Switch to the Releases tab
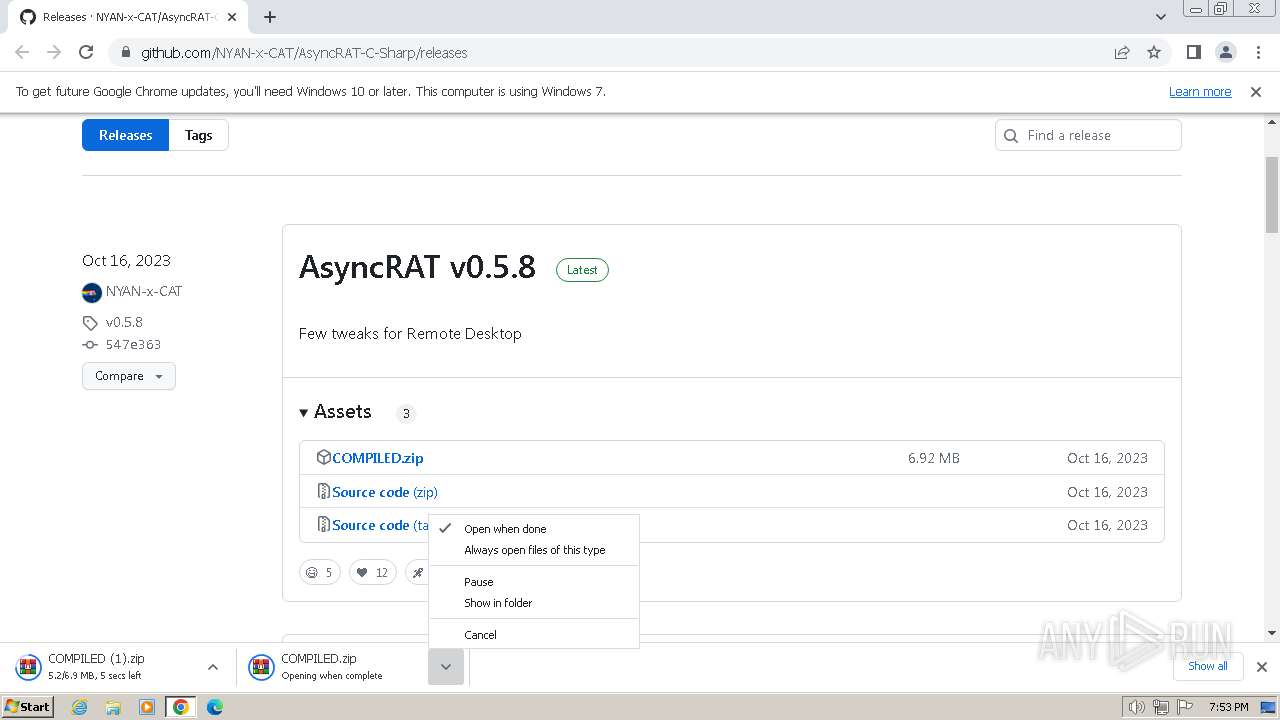This screenshot has width=1280, height=720. [125, 135]
